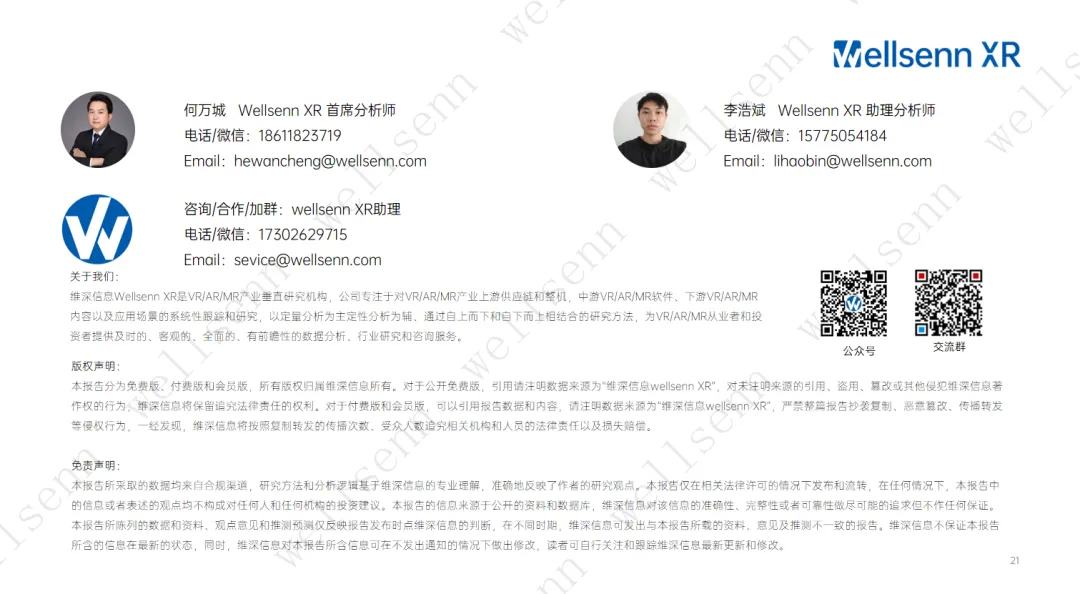1080x594 pixels.
Task: Click the Wellsenn XR logo at top right
Action: pos(926,54)
